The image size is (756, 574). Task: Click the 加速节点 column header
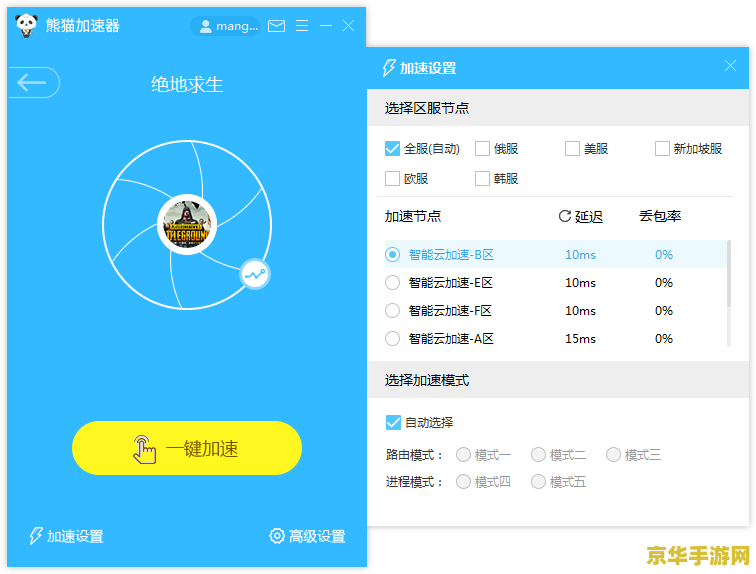(x=413, y=216)
